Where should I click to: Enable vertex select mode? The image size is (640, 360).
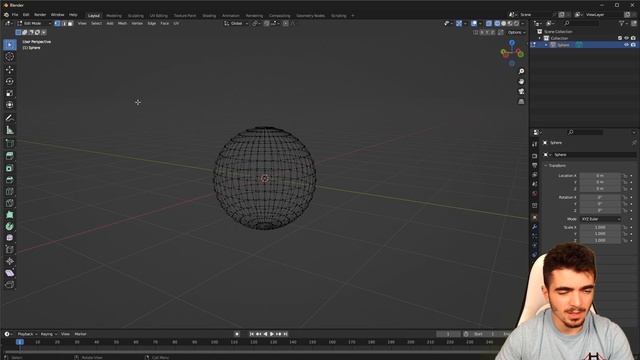tap(57, 23)
